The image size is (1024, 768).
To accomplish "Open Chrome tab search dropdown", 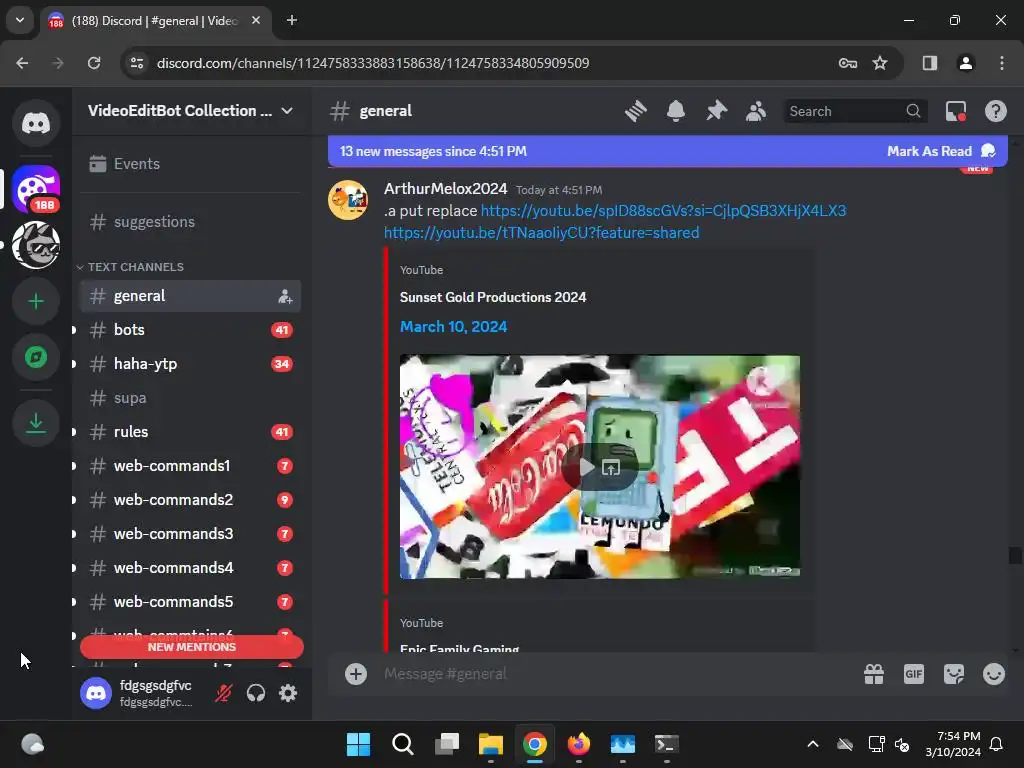I will tap(20, 20).
